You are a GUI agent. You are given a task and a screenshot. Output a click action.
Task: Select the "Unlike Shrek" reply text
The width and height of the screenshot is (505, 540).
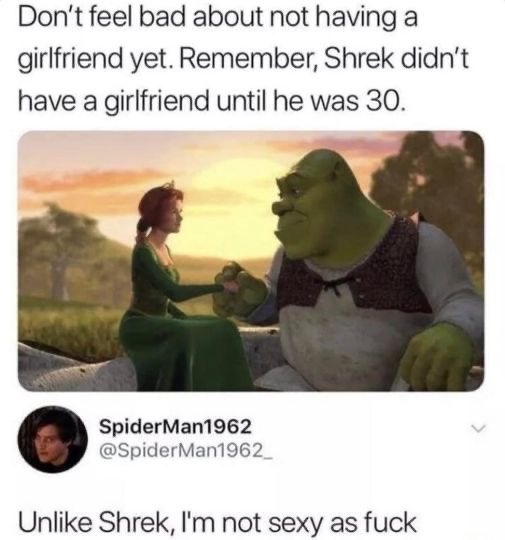pos(217,522)
